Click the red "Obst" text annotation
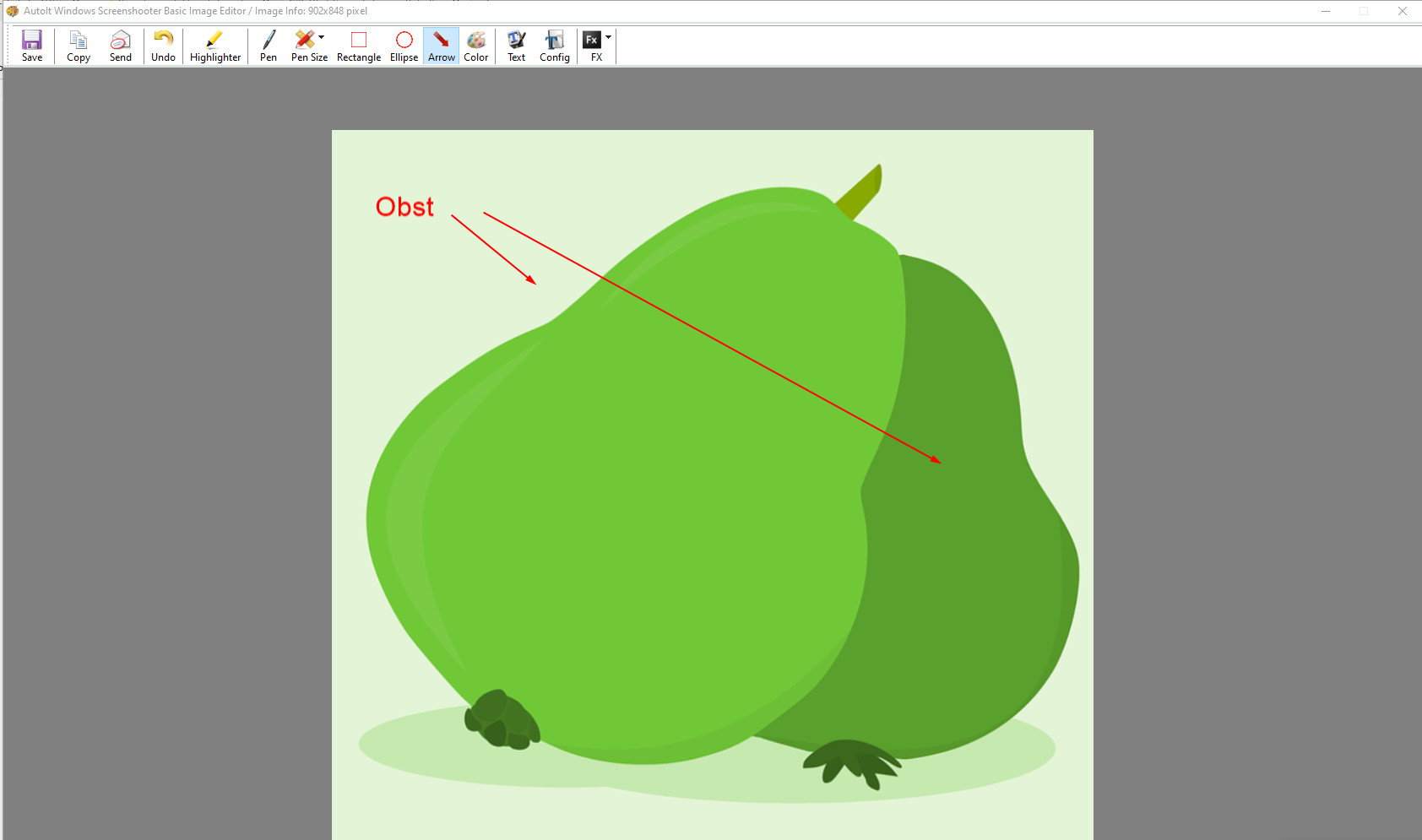 coord(404,207)
